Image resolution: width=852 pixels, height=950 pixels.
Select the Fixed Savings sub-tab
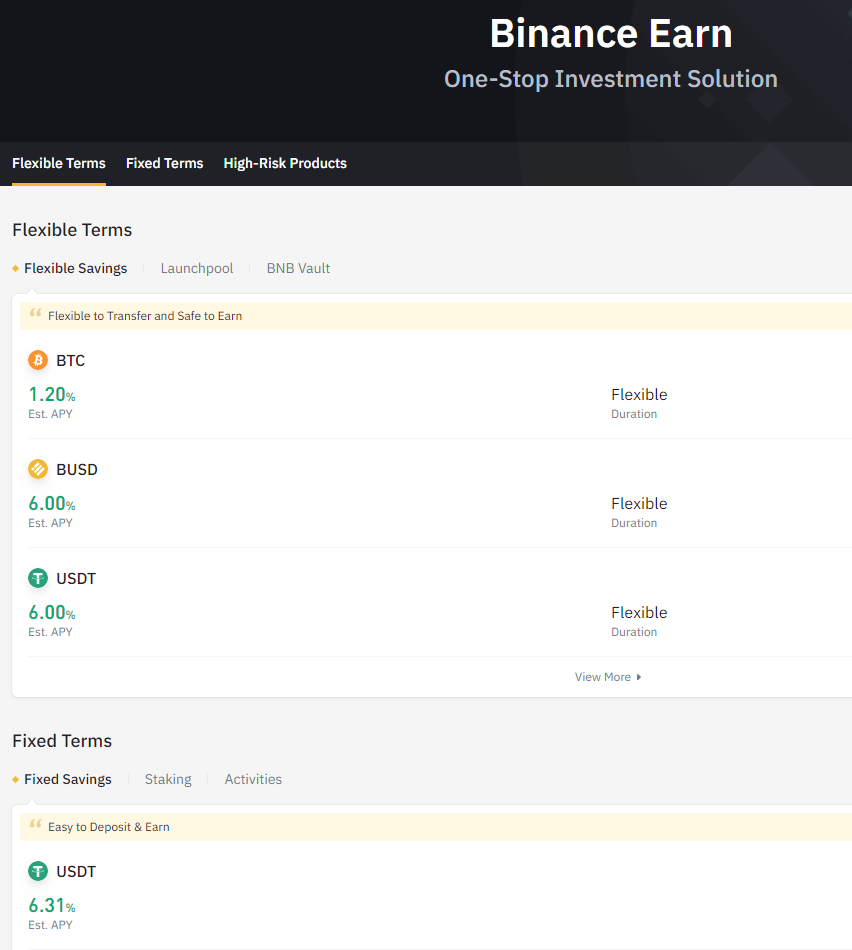click(x=68, y=779)
